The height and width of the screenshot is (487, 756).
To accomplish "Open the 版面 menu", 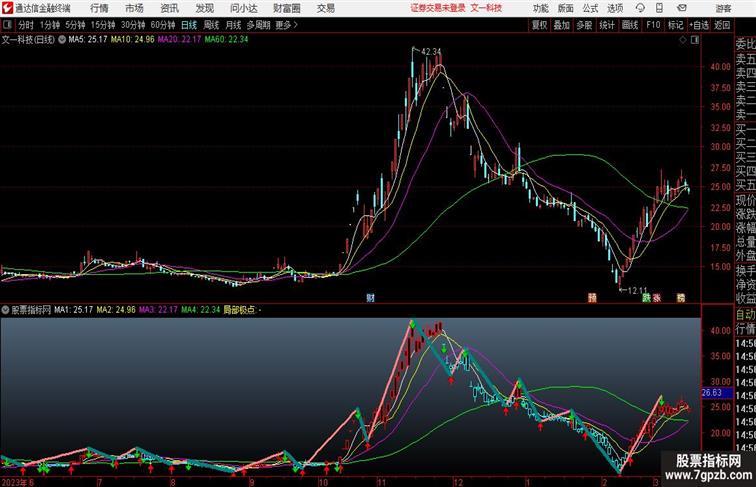I will click(x=566, y=8).
